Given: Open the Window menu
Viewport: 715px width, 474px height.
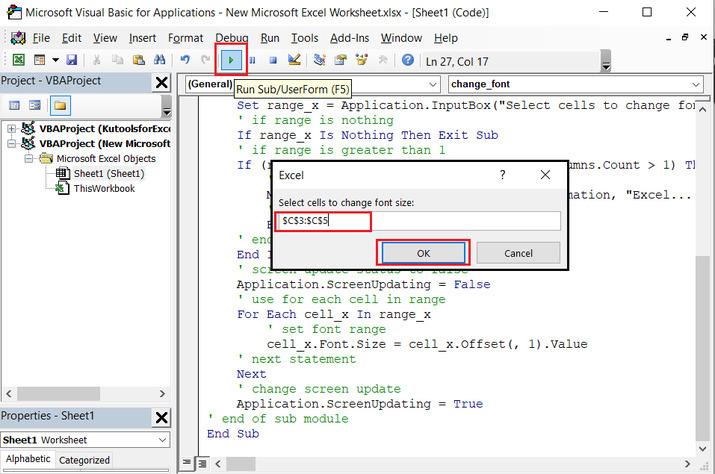Looking at the screenshot, I should tap(401, 38).
